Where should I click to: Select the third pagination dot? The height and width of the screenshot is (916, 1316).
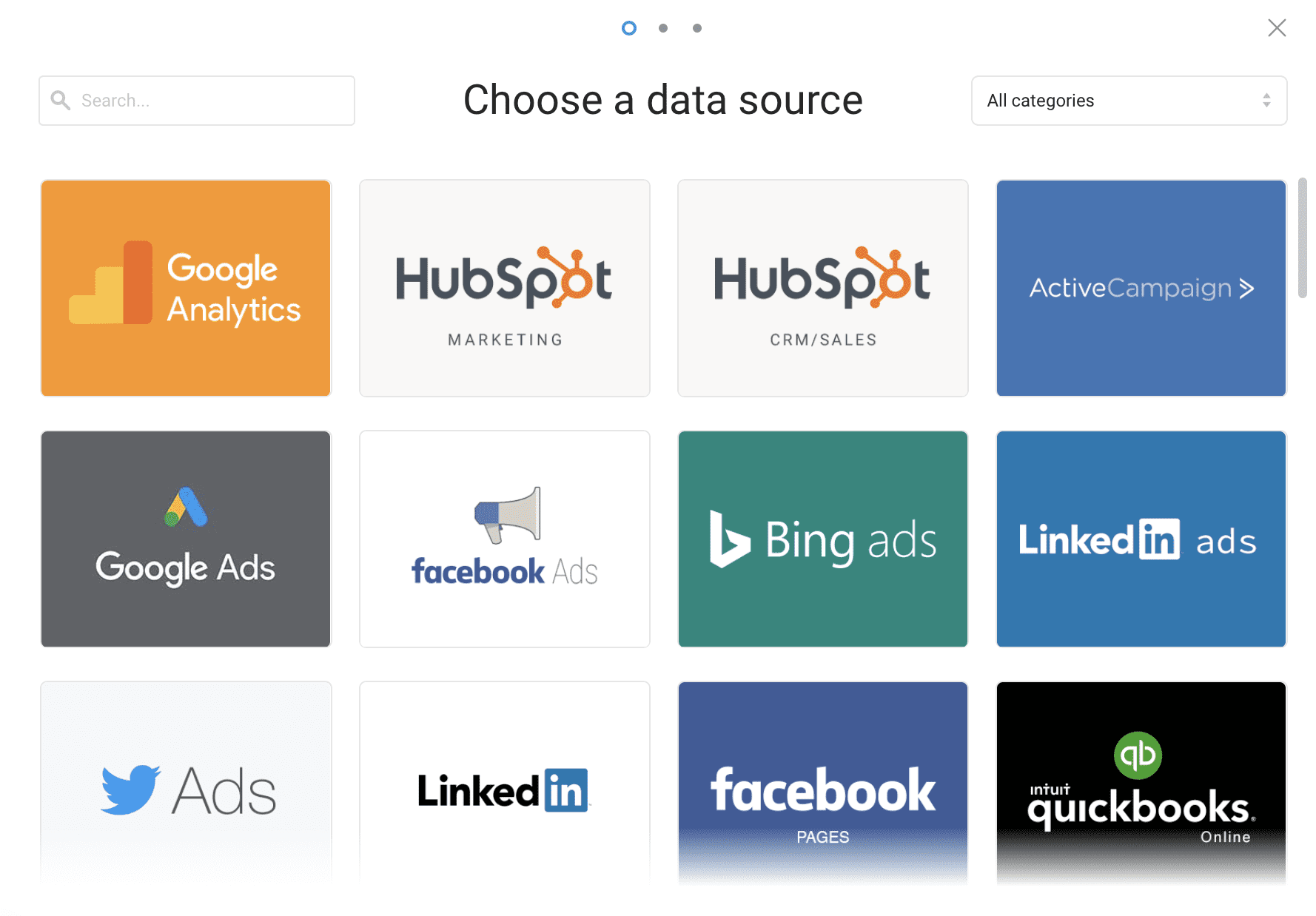(696, 27)
